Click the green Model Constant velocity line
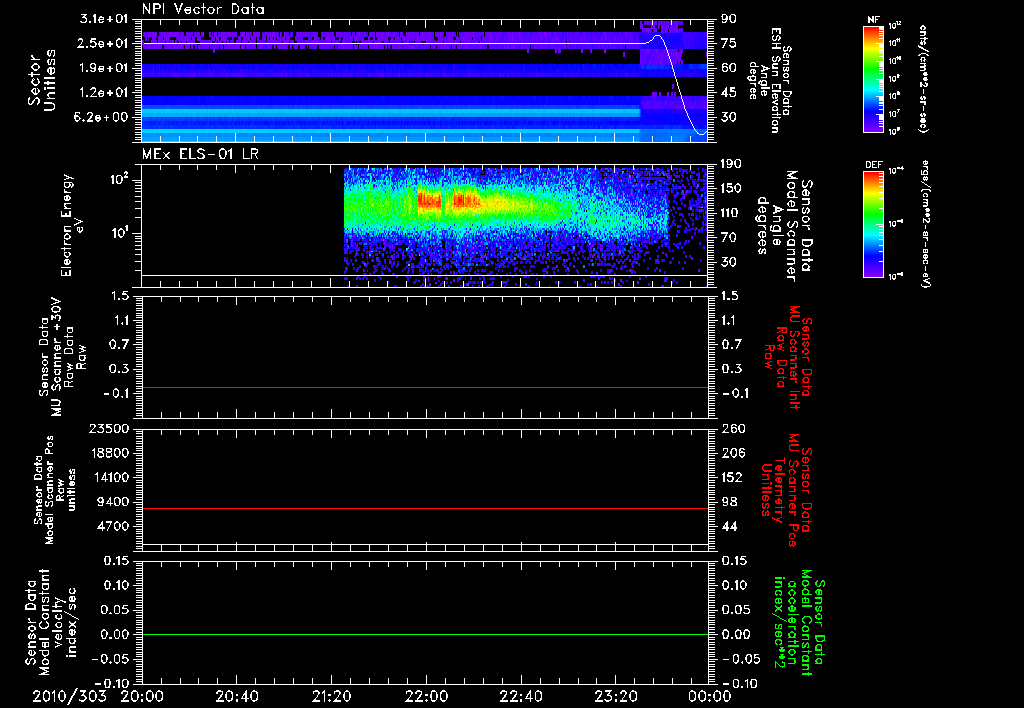 [x=425, y=634]
